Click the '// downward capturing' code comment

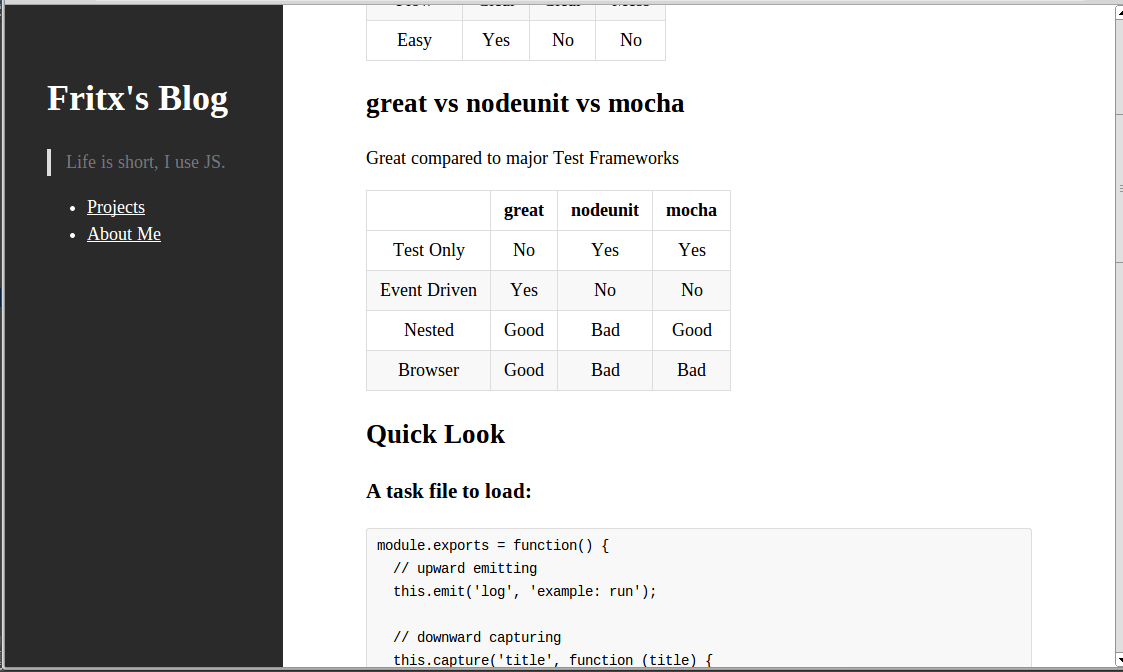pyautogui.click(x=477, y=637)
